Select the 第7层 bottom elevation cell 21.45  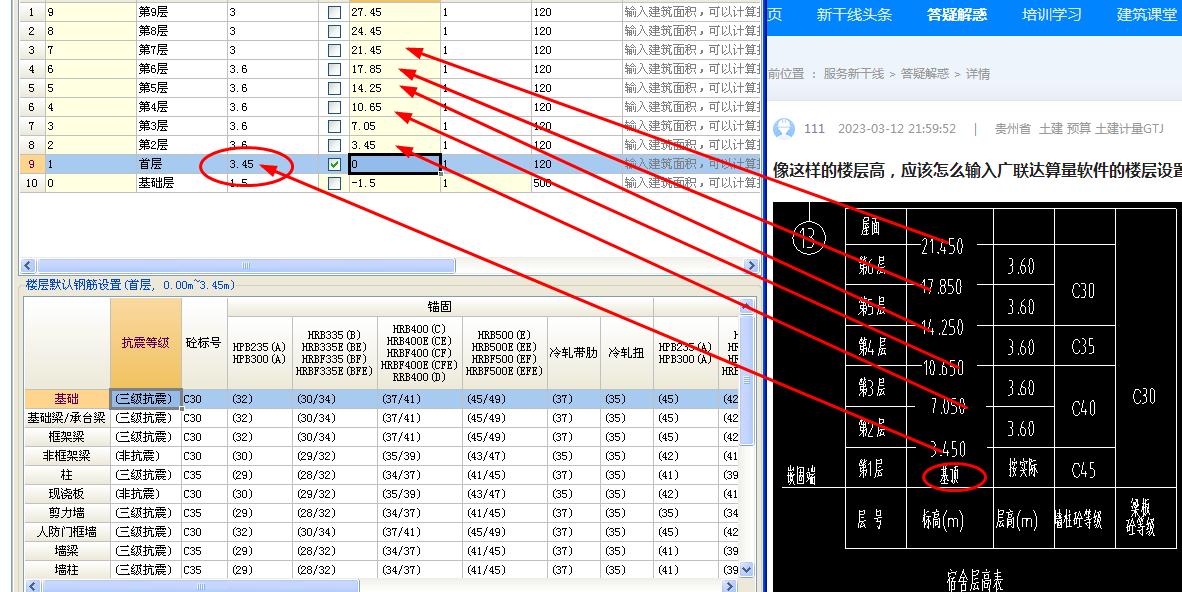tap(394, 50)
